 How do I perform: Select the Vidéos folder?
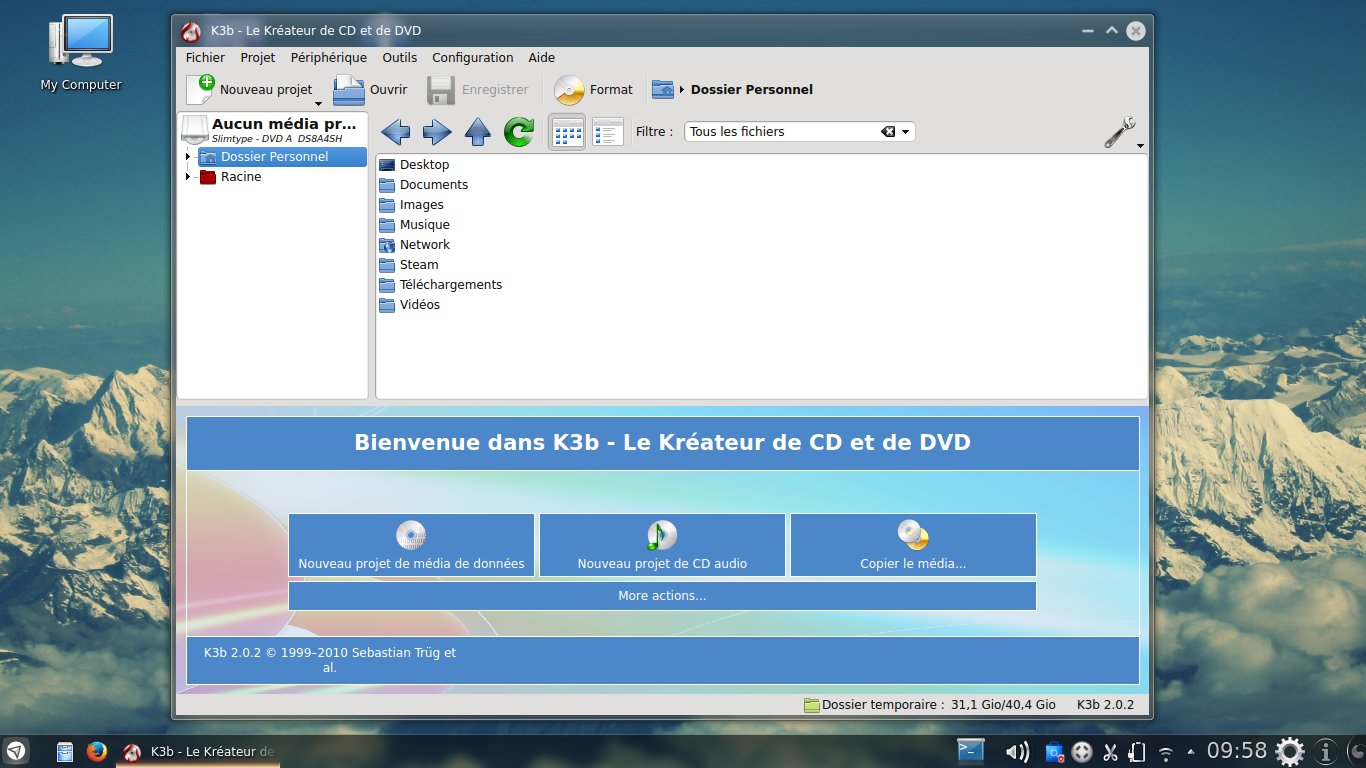pos(409,305)
